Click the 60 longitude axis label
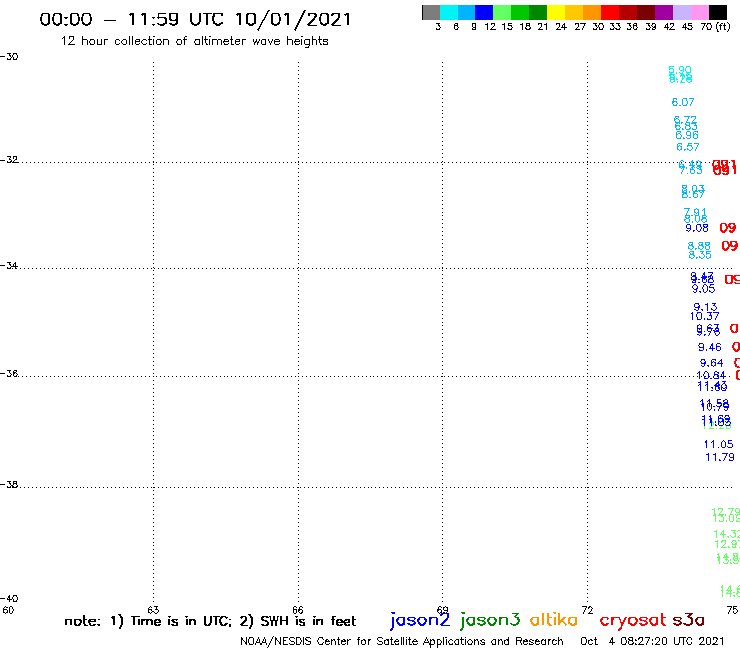The width and height of the screenshot is (740, 650). coord(8,610)
